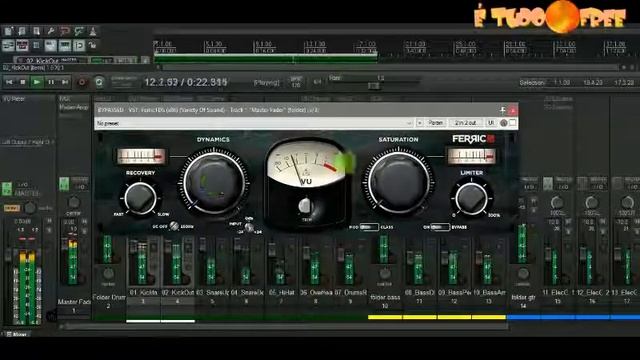The height and width of the screenshot is (360, 640).
Task: Click the green Play transport button
Action: click(37, 82)
